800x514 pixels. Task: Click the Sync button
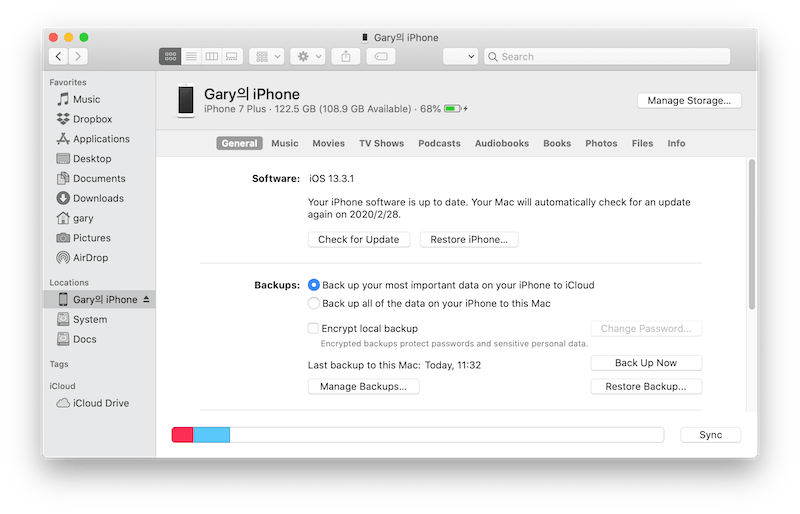pos(710,435)
